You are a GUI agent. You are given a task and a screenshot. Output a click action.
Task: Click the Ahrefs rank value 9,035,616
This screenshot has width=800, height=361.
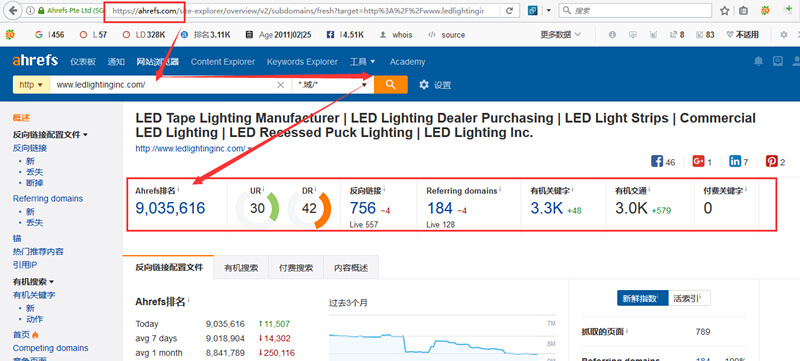170,208
